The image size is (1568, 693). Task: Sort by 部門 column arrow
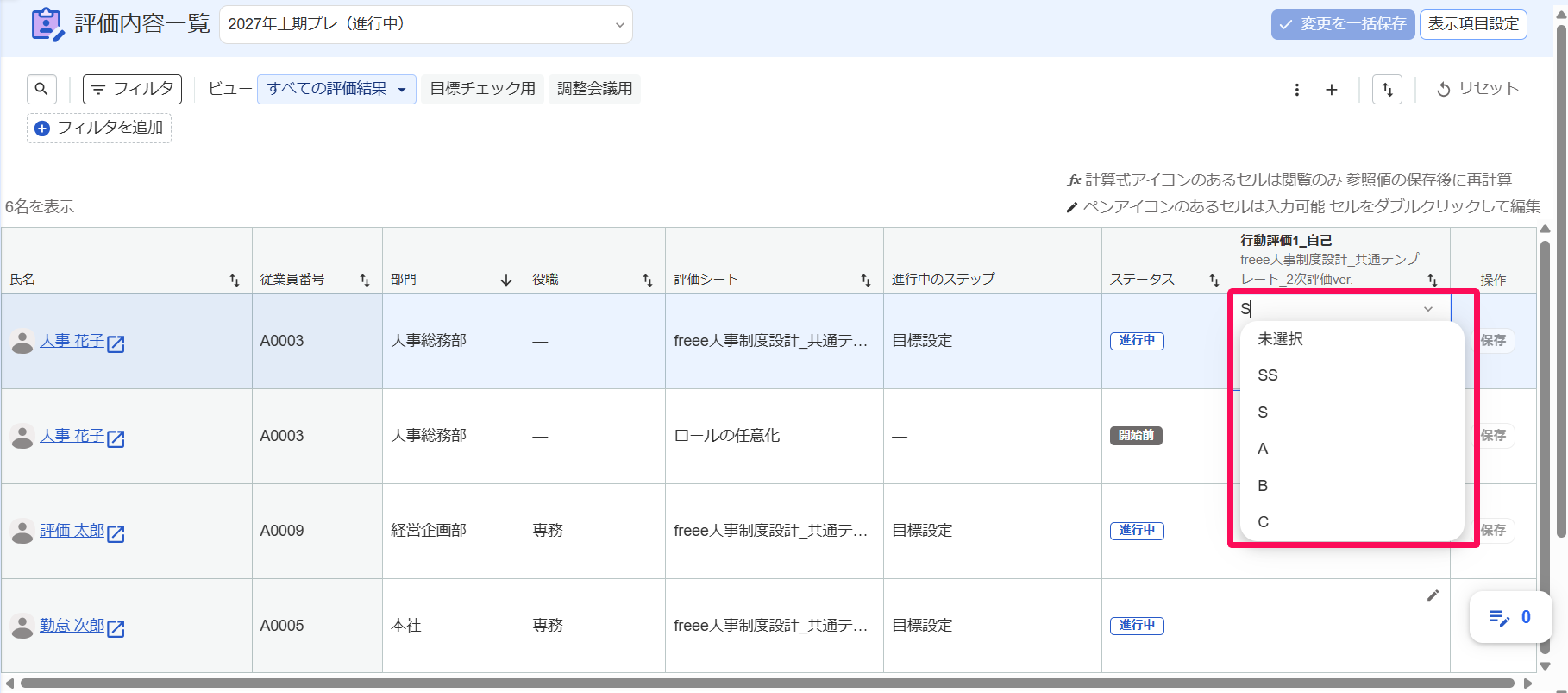click(506, 280)
